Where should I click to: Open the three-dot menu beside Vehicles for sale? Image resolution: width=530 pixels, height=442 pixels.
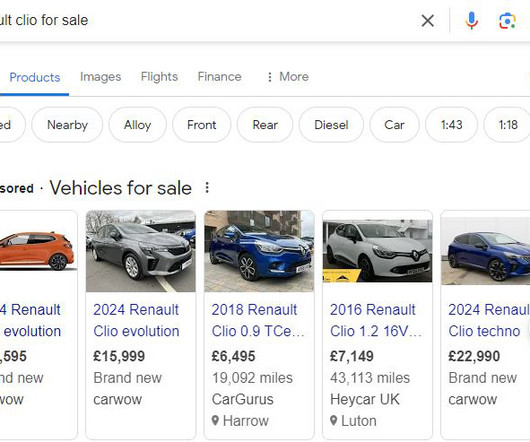[207, 188]
